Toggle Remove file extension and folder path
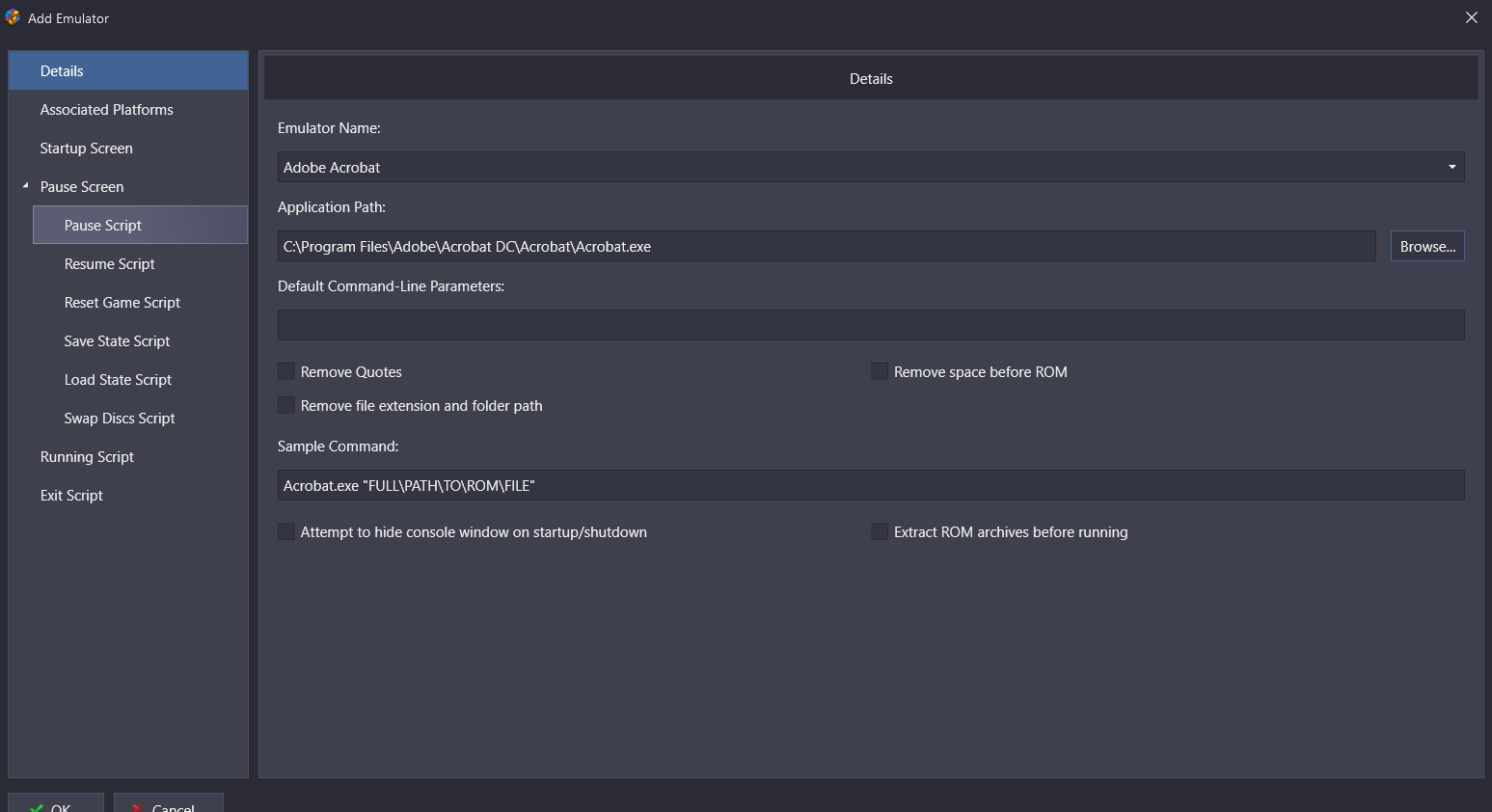Image resolution: width=1492 pixels, height=812 pixels. 286,405
